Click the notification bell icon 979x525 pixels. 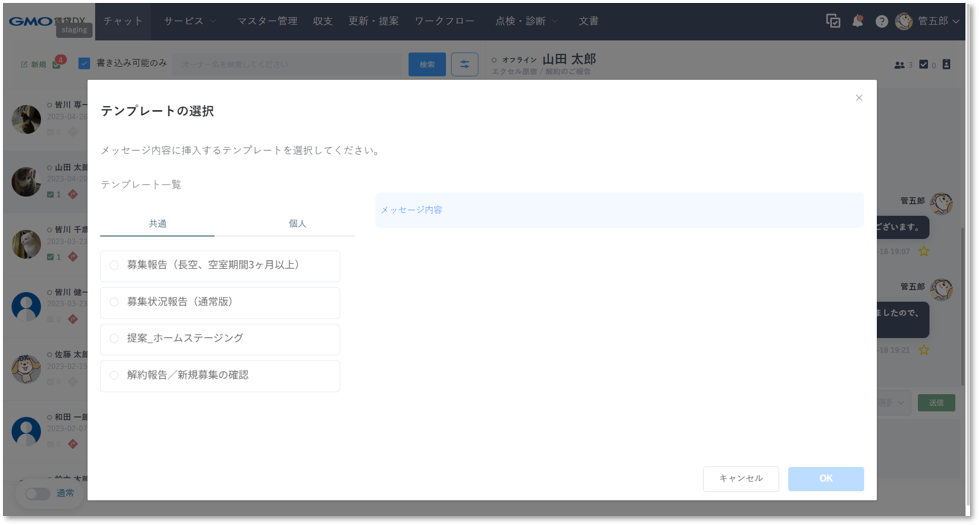coord(858,21)
